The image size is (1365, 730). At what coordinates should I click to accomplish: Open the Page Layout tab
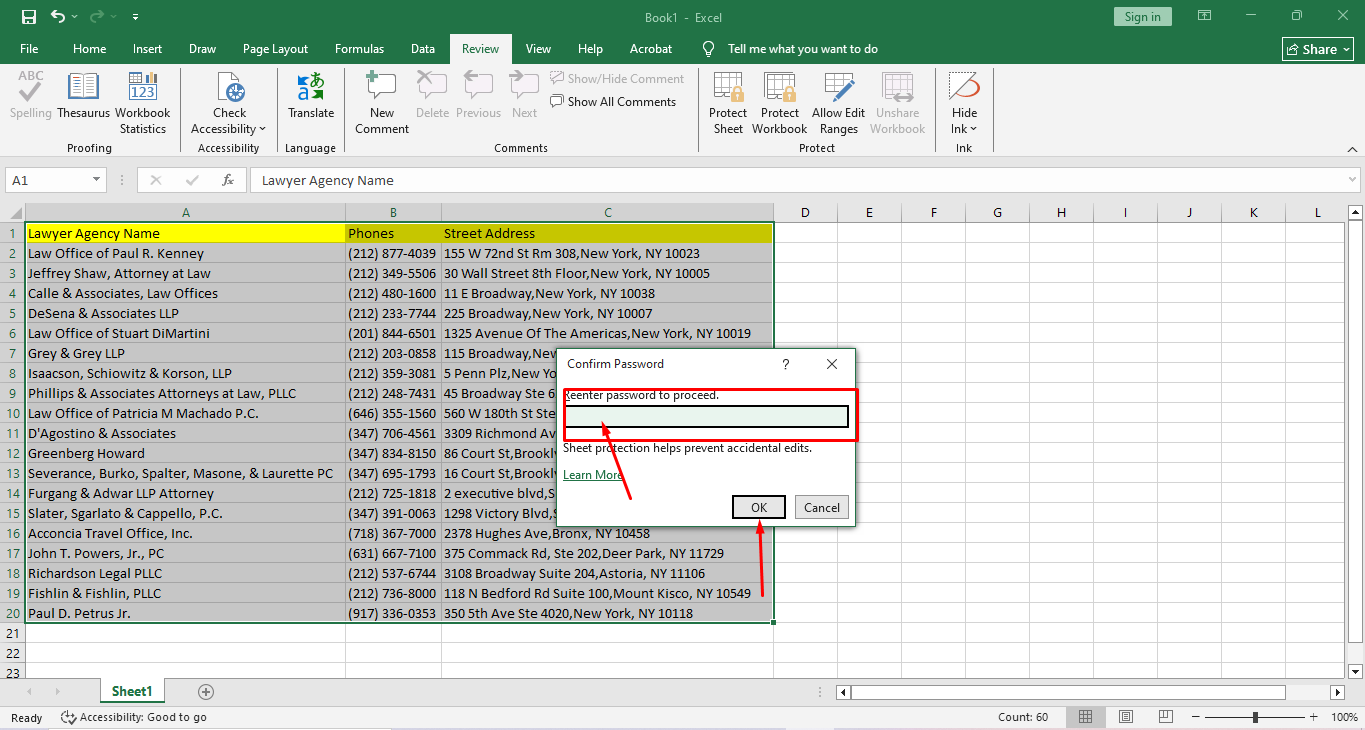point(275,49)
